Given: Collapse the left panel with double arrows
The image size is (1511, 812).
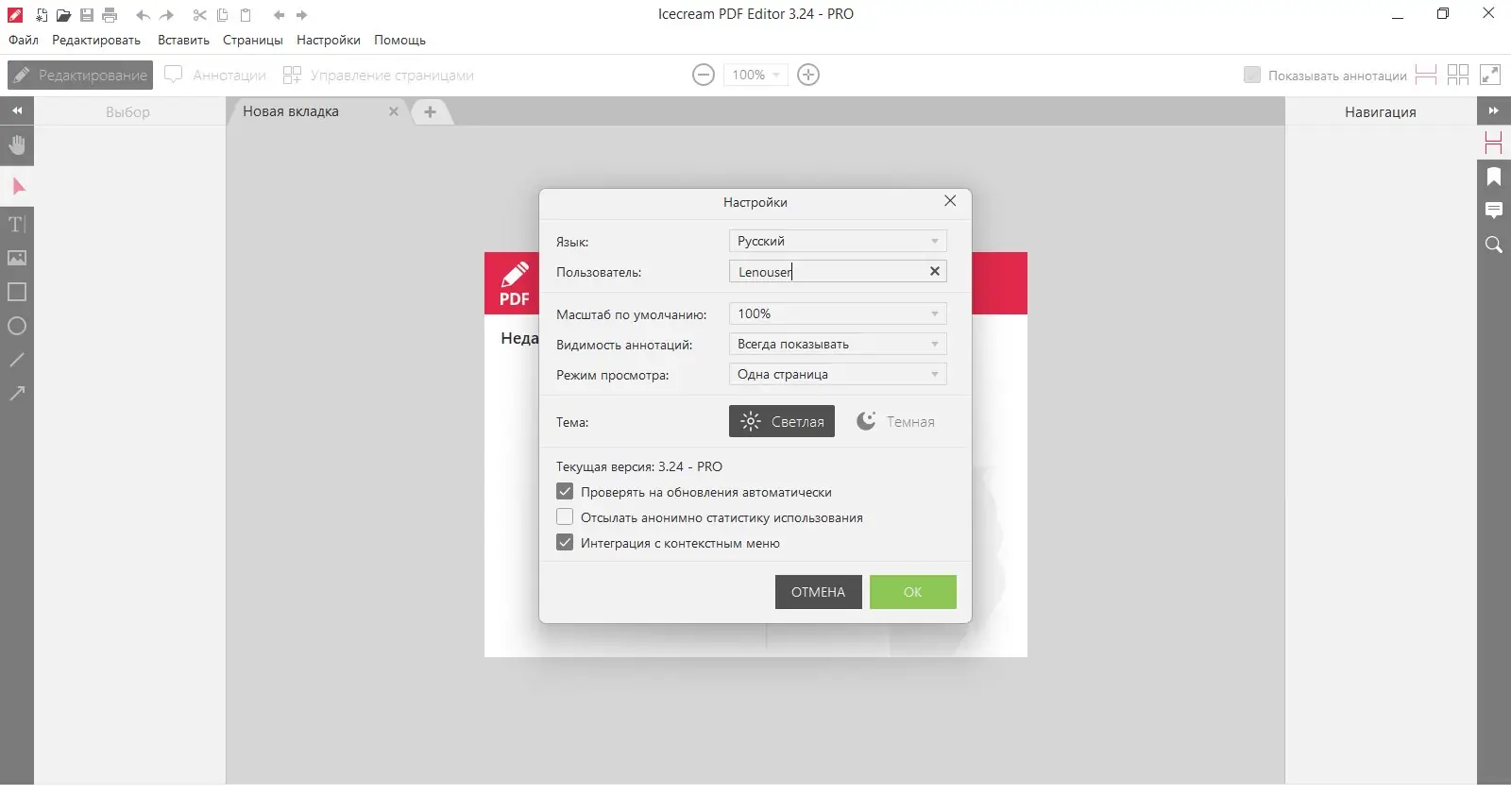Looking at the screenshot, I should coord(17,110).
